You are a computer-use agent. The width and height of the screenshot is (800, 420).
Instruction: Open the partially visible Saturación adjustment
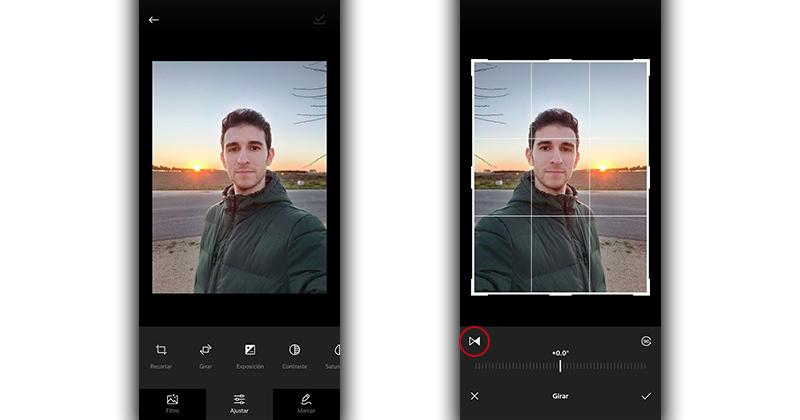pyautogui.click(x=333, y=356)
